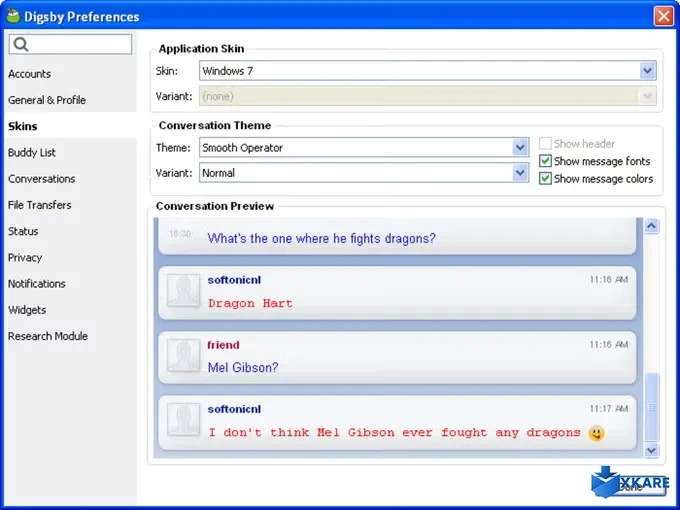Image resolution: width=680 pixels, height=510 pixels.
Task: Disable Show message fonts
Action: click(545, 161)
